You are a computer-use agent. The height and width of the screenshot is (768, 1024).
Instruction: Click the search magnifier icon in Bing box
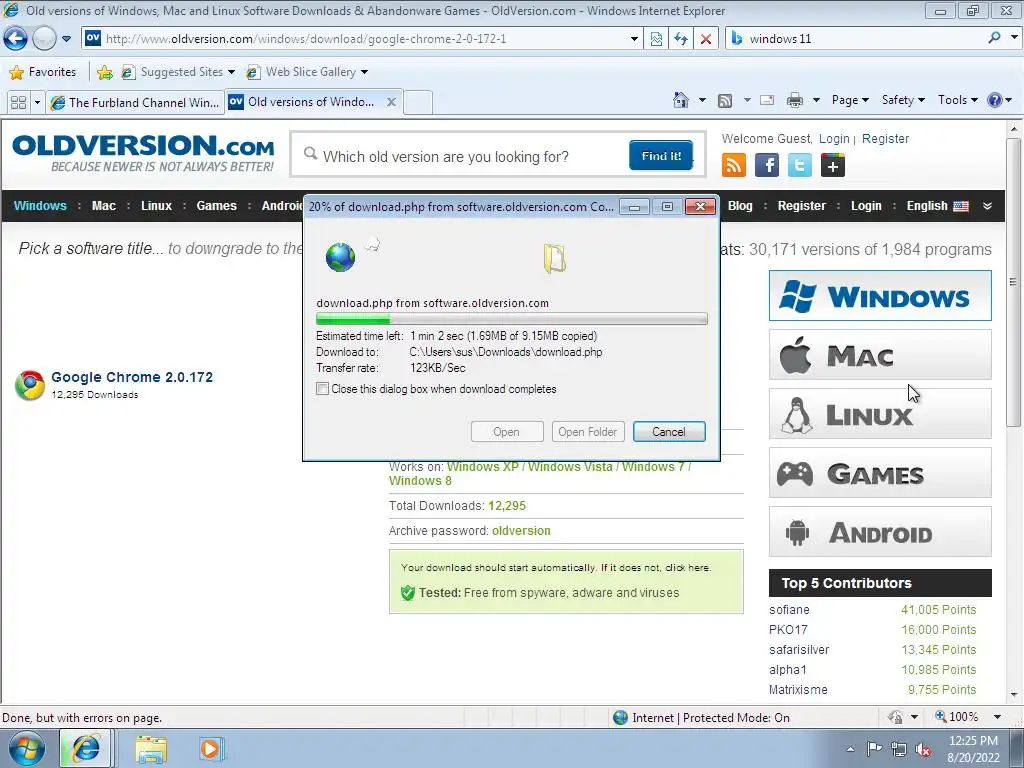tap(994, 38)
